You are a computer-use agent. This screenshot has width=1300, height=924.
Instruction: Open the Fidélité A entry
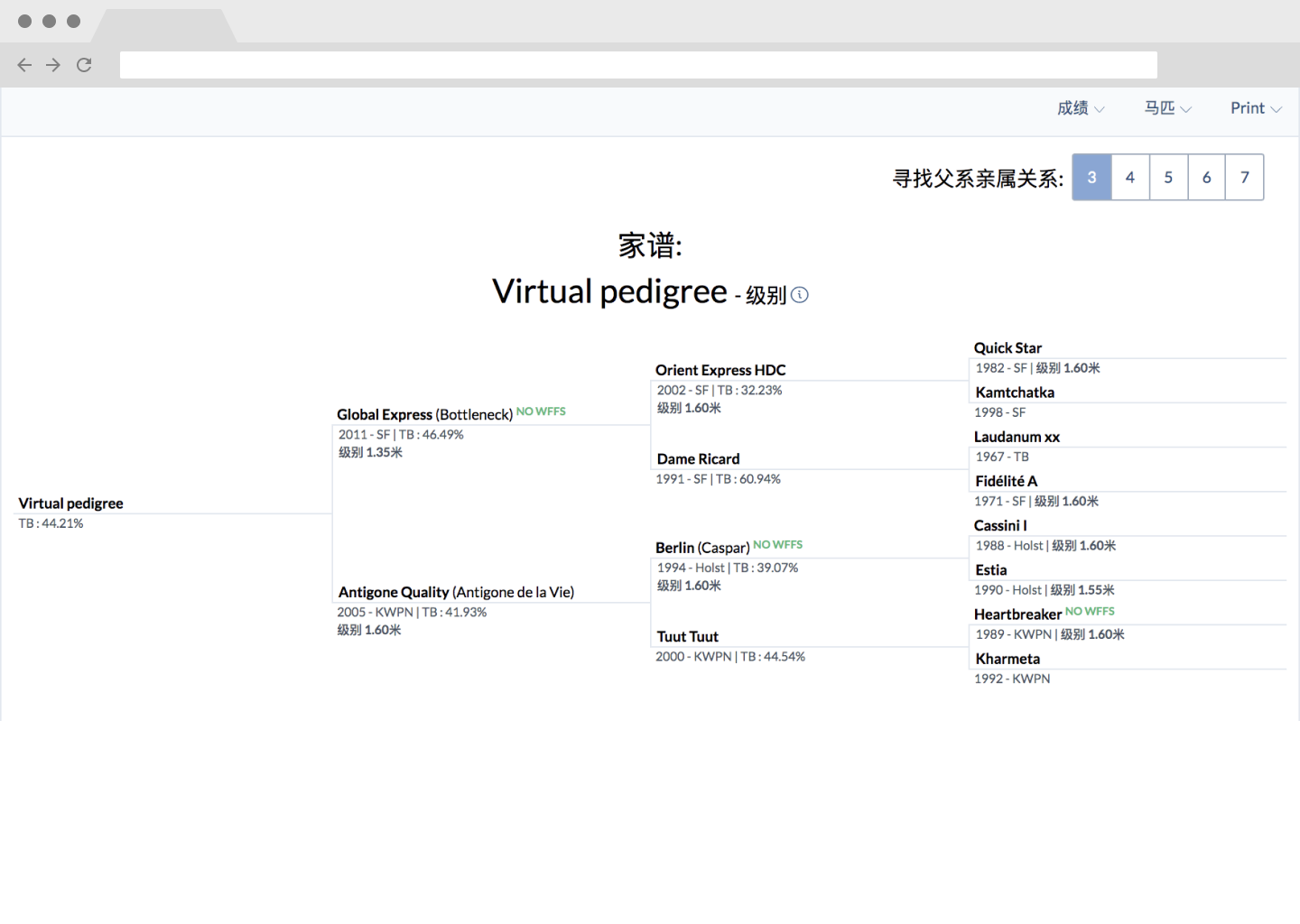[x=1006, y=481]
